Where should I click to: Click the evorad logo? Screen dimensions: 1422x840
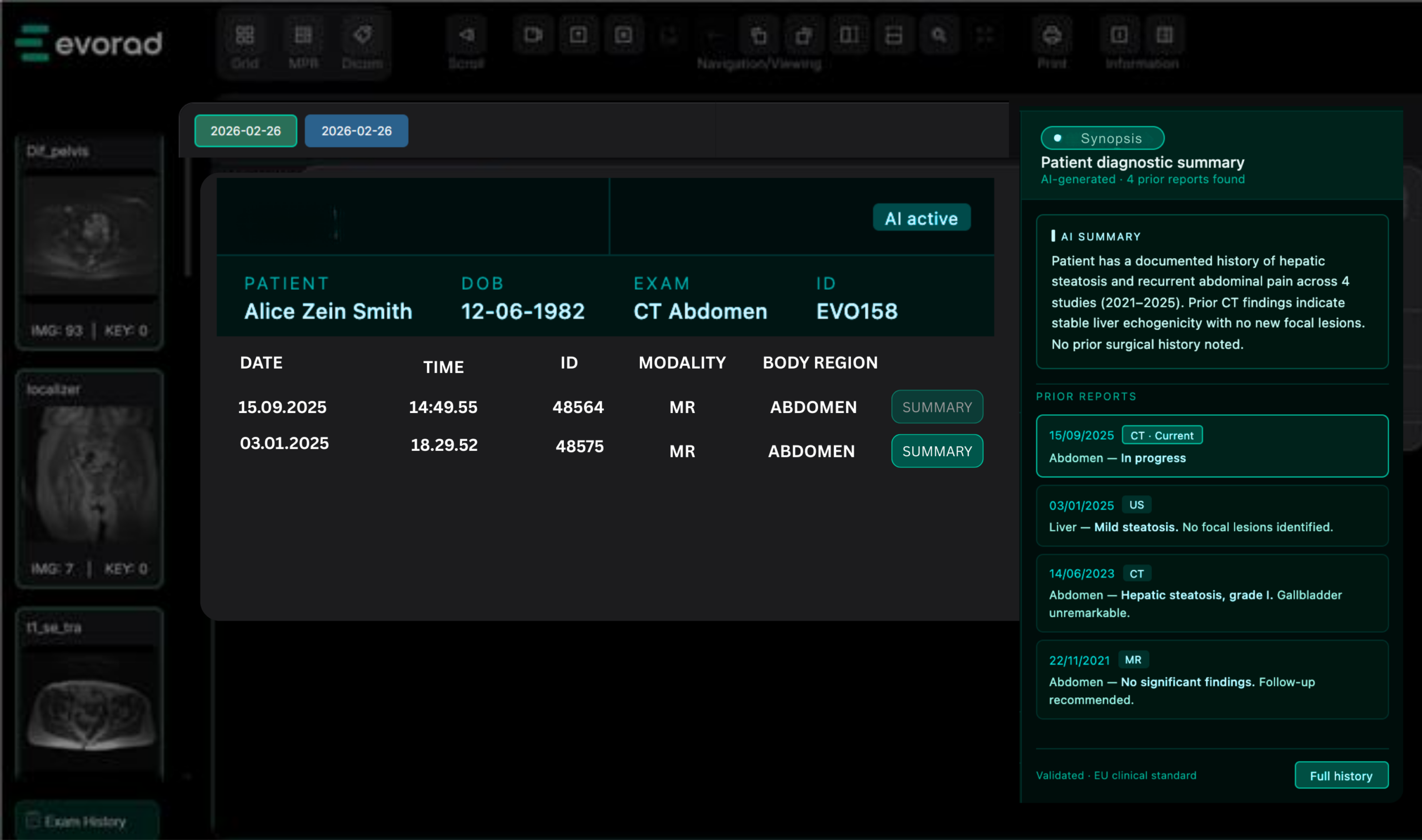89,43
